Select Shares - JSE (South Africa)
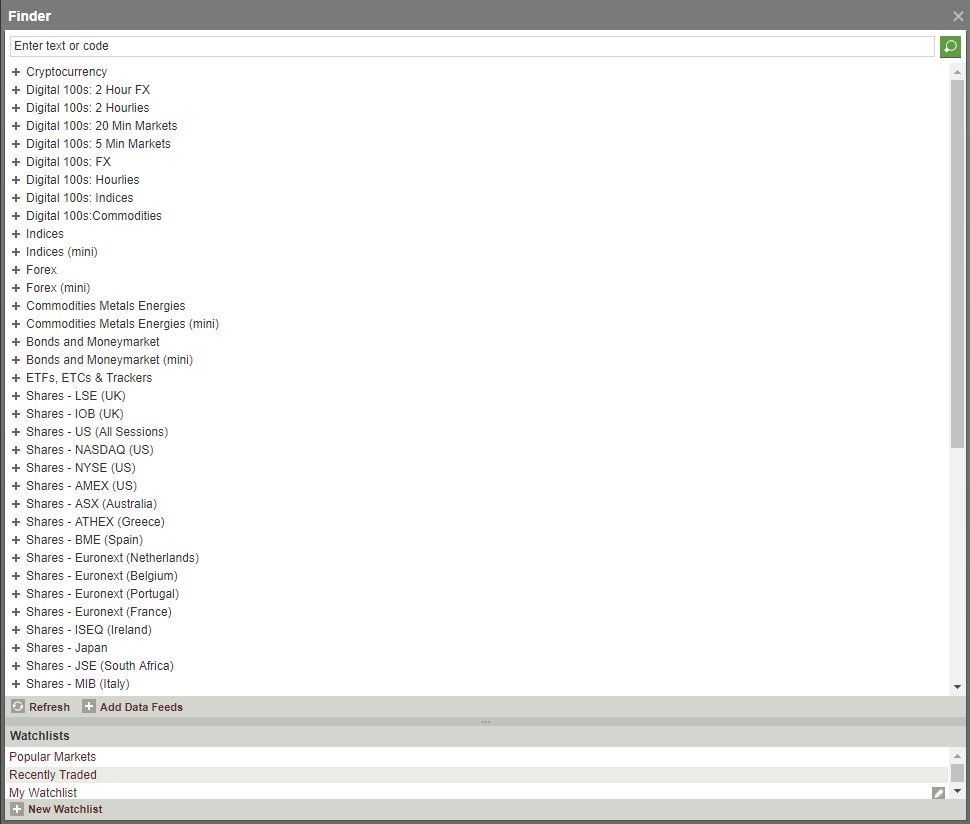Screen dimensions: 970x824 pyautogui.click(x=100, y=666)
